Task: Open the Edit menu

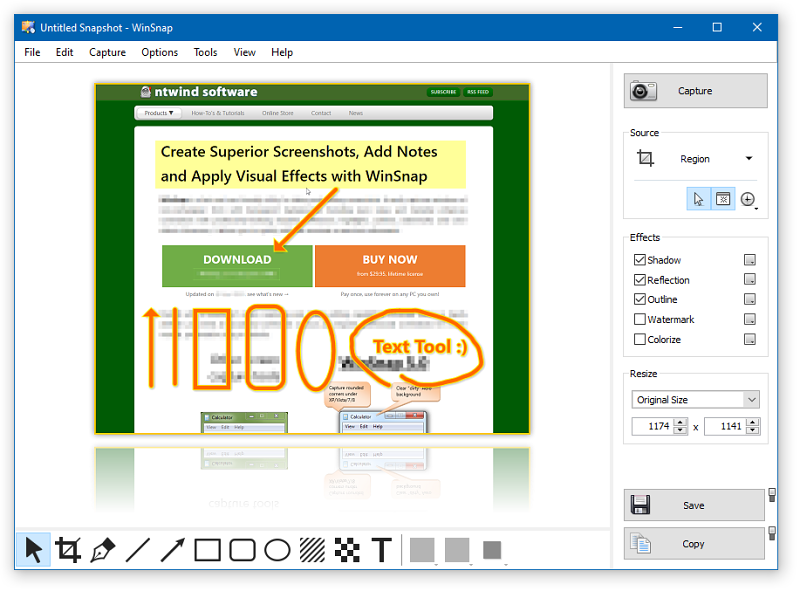Action: (x=64, y=52)
